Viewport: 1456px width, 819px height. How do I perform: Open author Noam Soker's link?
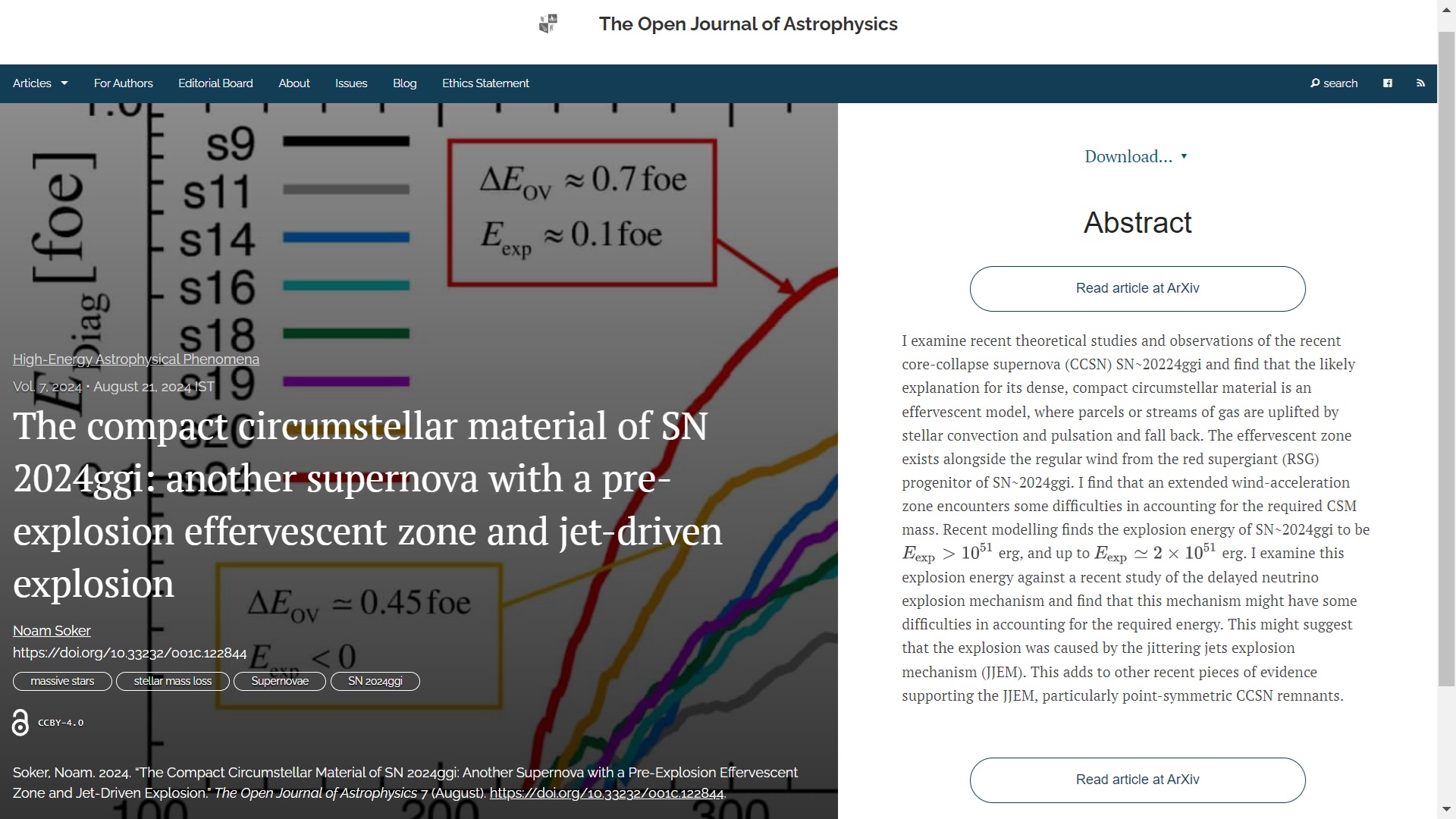[x=52, y=631]
